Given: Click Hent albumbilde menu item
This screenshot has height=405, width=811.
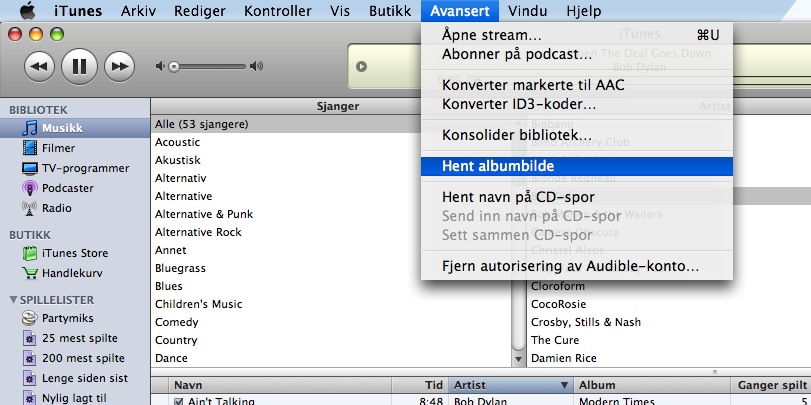Looking at the screenshot, I should coord(577,166).
